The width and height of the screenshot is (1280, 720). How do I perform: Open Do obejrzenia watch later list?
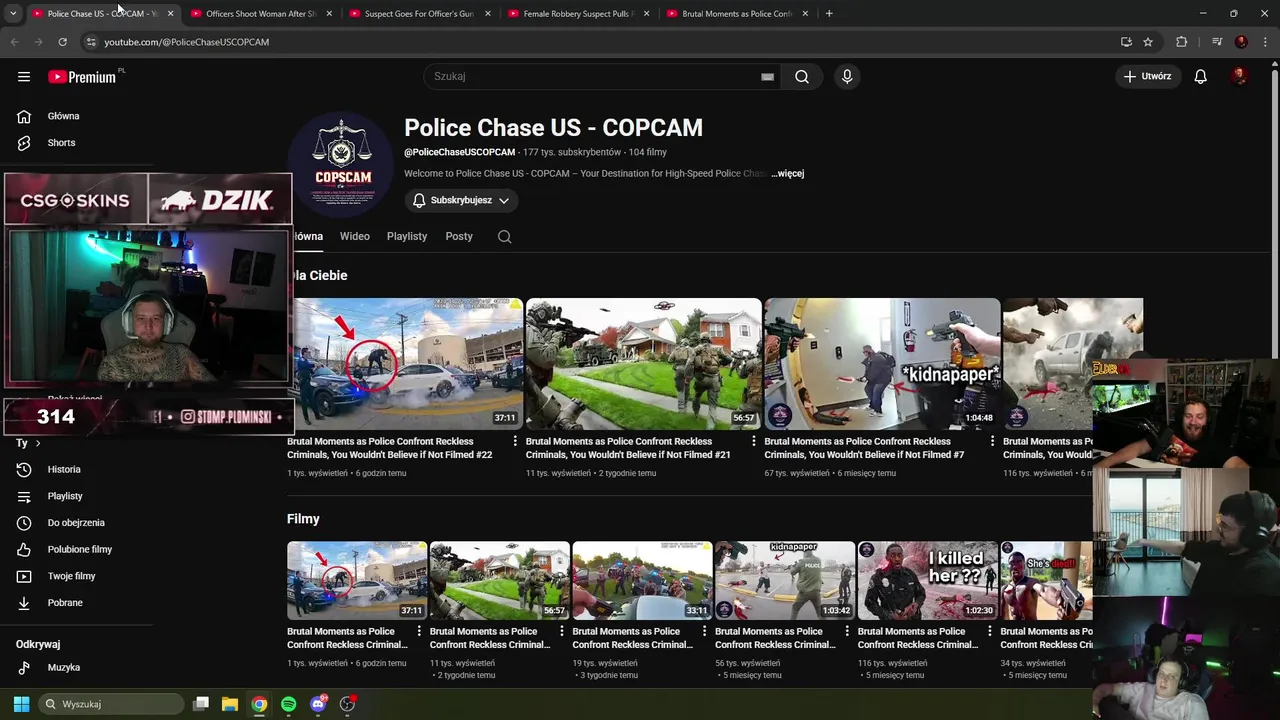pos(78,522)
